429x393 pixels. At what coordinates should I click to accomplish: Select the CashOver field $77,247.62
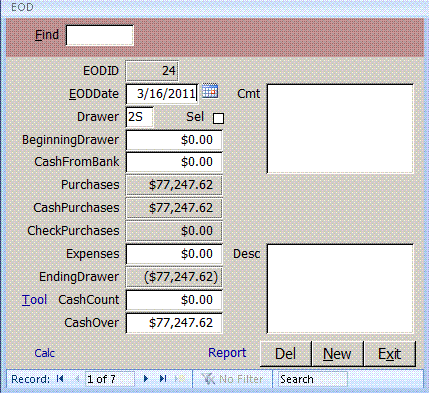point(174,323)
